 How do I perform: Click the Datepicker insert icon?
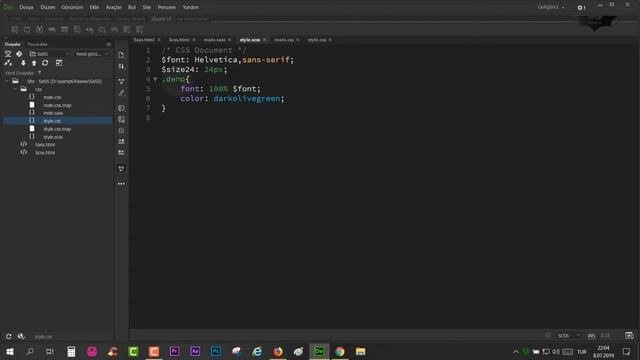39,29
